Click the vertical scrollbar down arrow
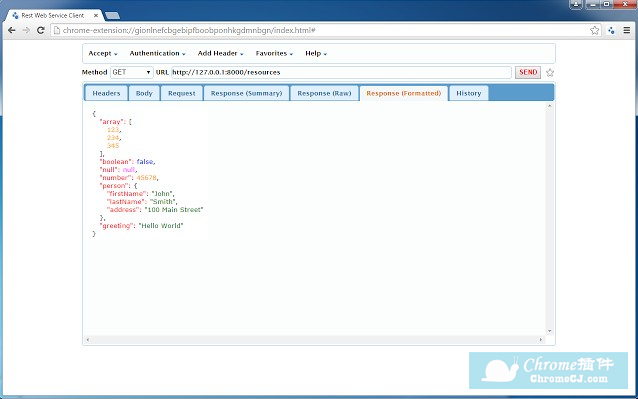Screen dimensions: 638x399 click(x=549, y=331)
